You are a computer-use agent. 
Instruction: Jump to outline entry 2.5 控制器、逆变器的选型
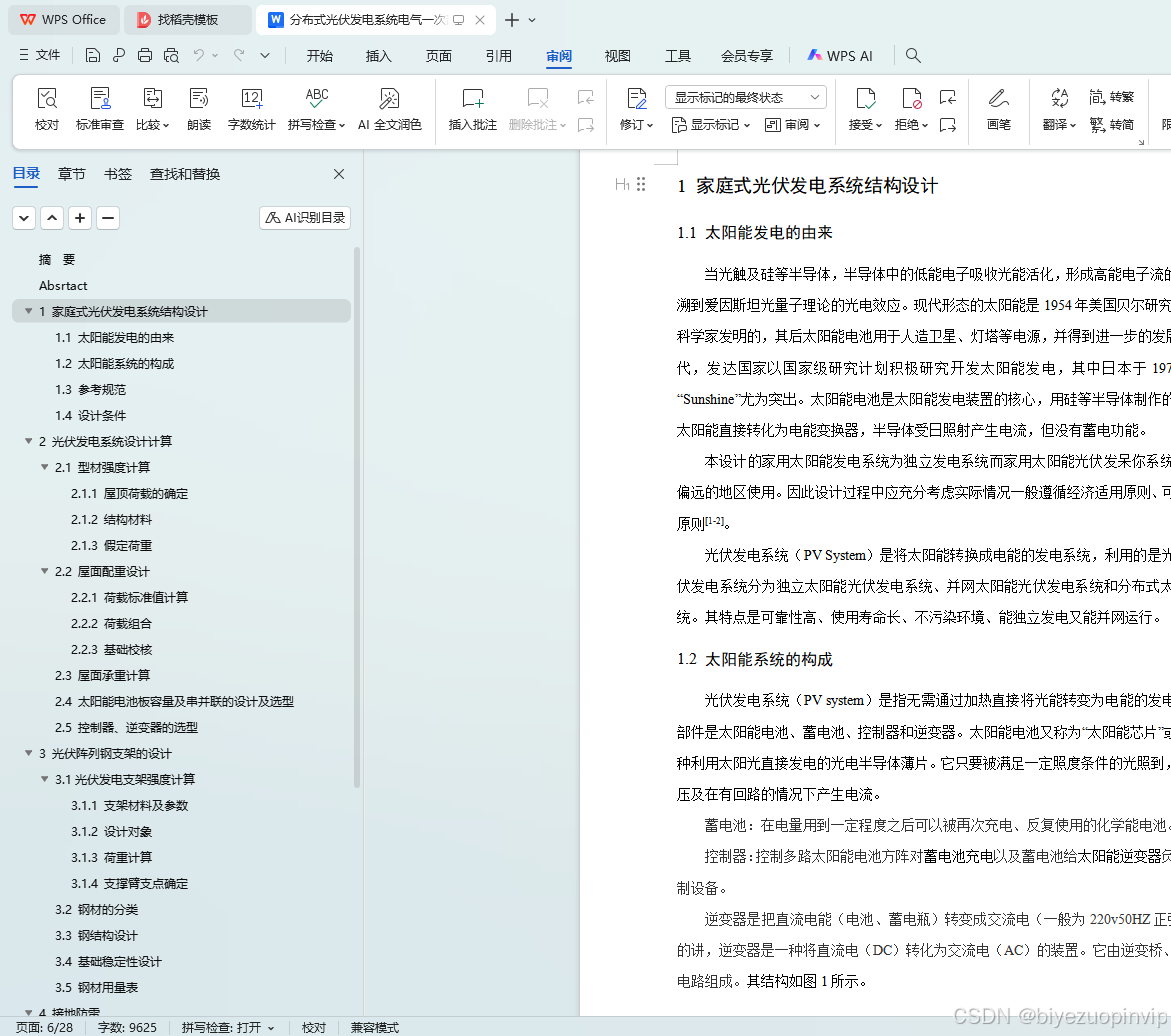coord(126,727)
